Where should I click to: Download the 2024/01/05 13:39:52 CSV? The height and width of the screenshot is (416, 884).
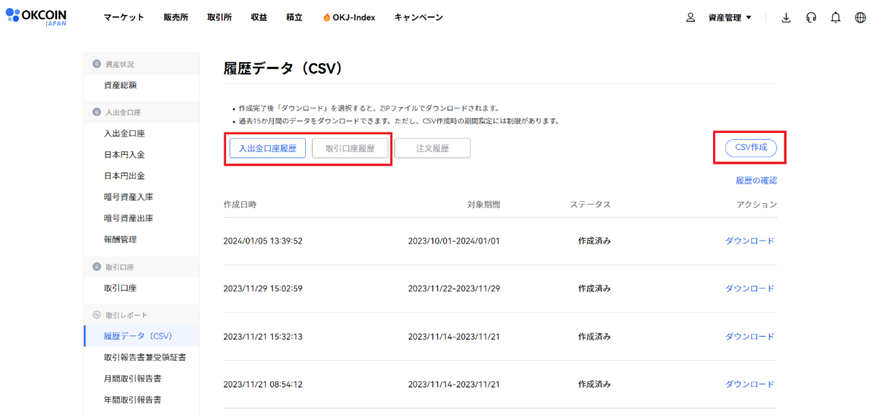pyautogui.click(x=749, y=241)
